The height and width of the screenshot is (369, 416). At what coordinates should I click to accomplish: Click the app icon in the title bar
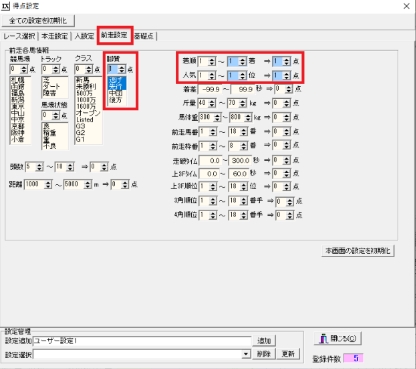click(x=6, y=6)
